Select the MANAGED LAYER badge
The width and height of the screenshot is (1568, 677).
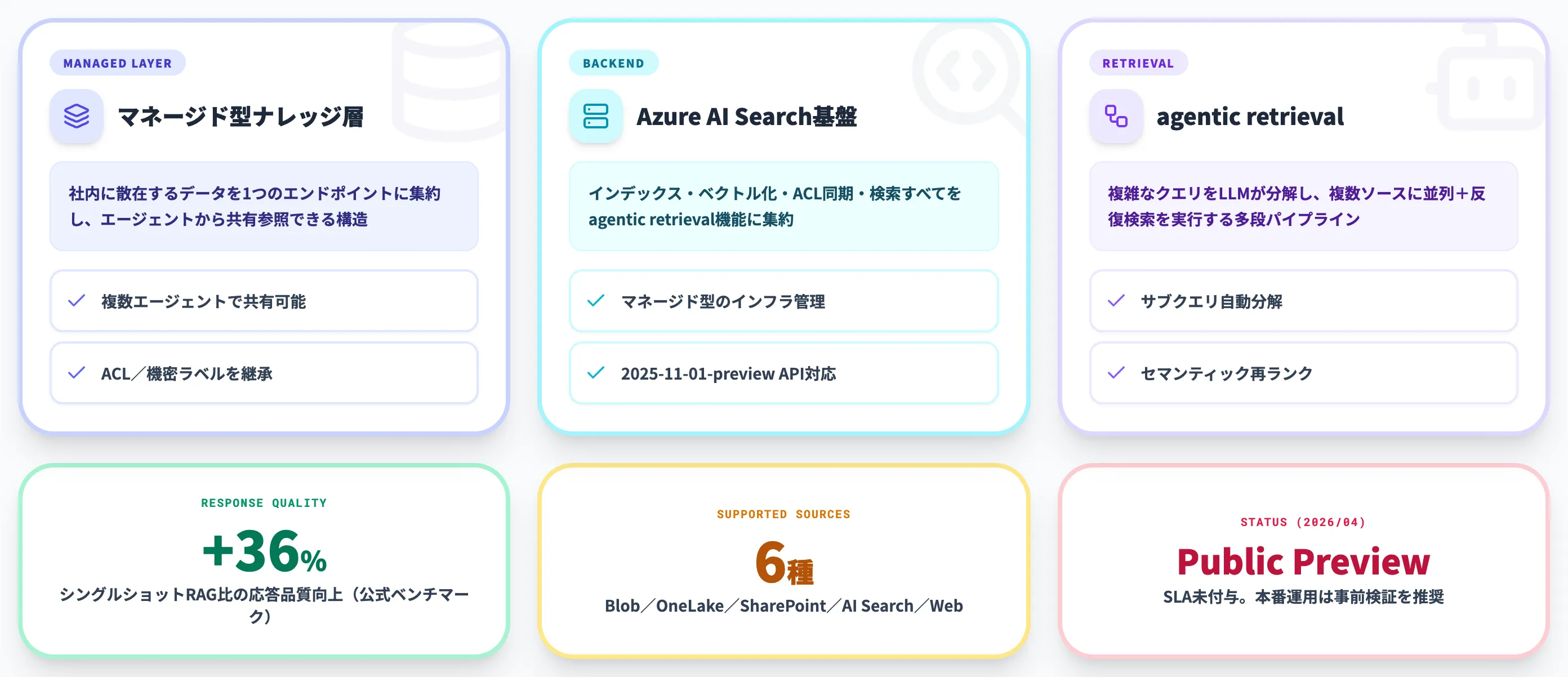pos(117,63)
